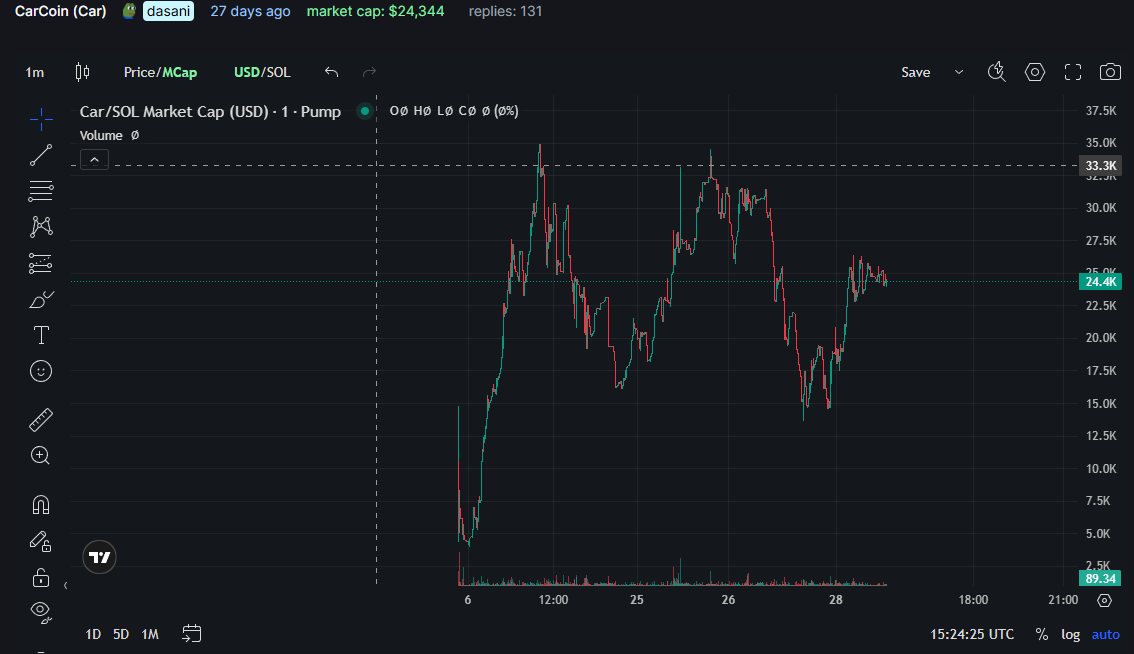The image size is (1134, 654).
Task: Click the OHLC values readout
Action: (x=453, y=111)
